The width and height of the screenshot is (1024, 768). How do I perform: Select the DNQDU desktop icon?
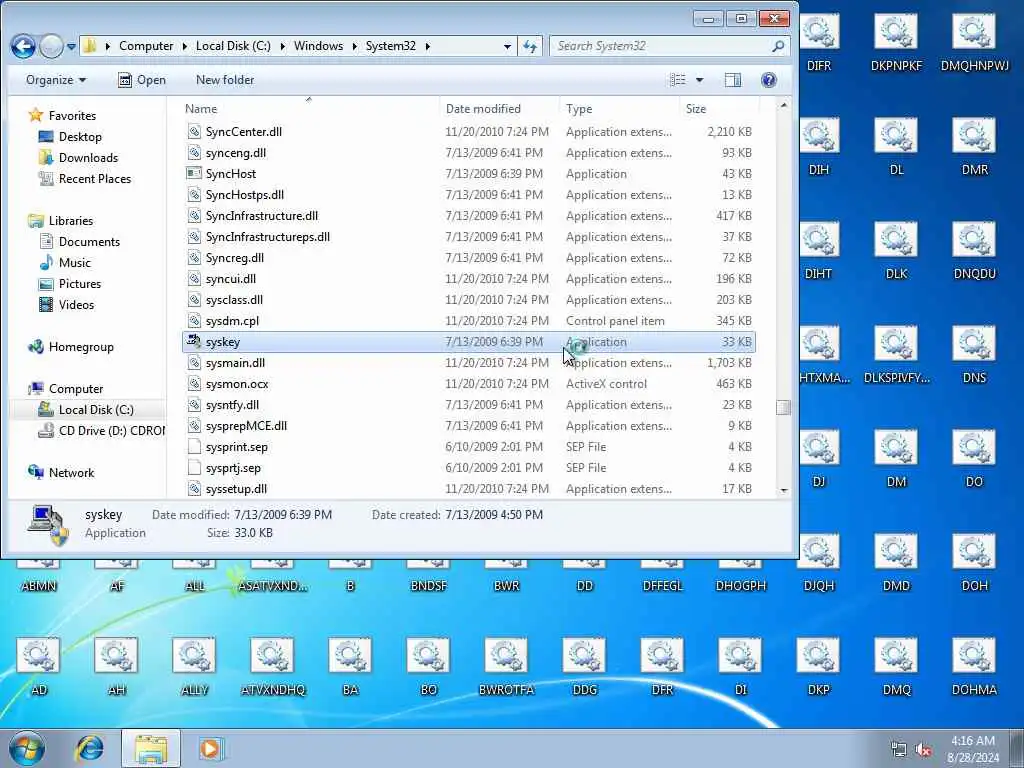coord(974,252)
